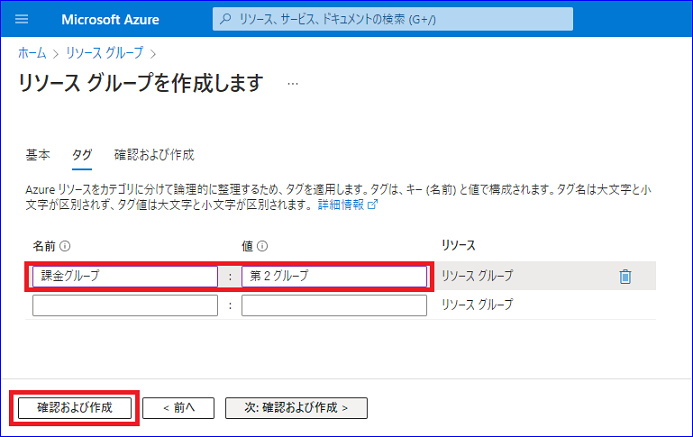Screen dimensions: 693x437
Task: Click the Microsoft Azure title
Action: click(x=110, y=19)
